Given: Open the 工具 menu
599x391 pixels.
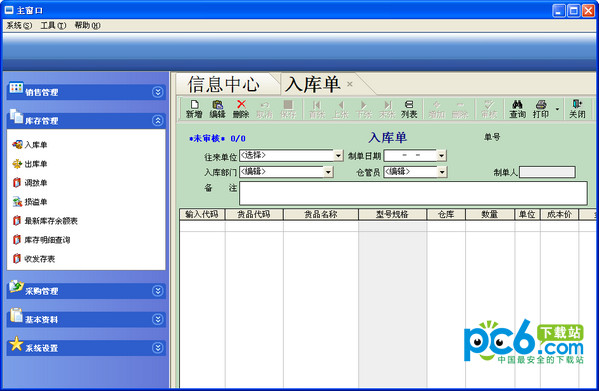Looking at the screenshot, I should click(53, 26).
